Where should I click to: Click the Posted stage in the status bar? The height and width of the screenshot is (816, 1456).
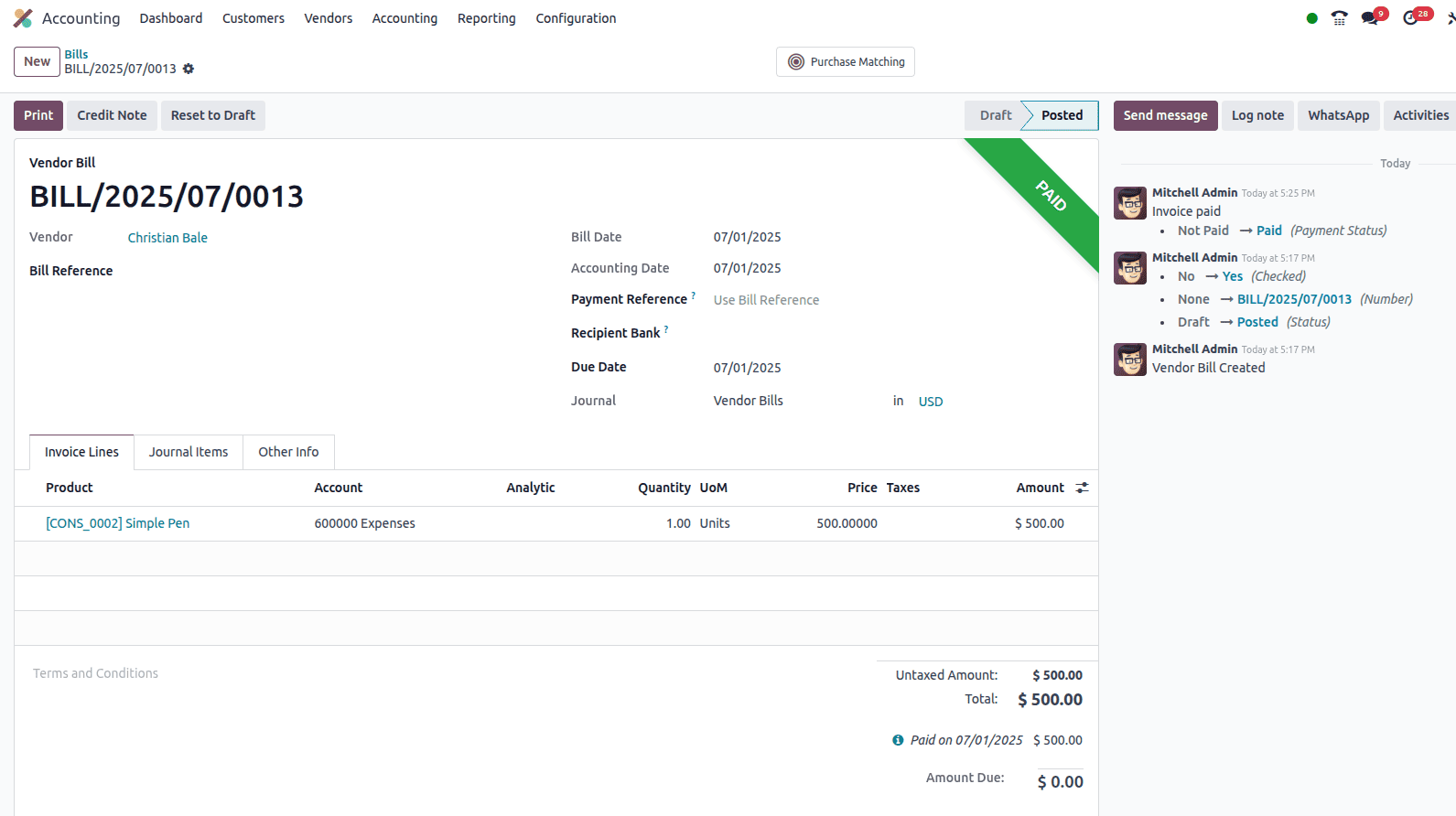[1062, 115]
